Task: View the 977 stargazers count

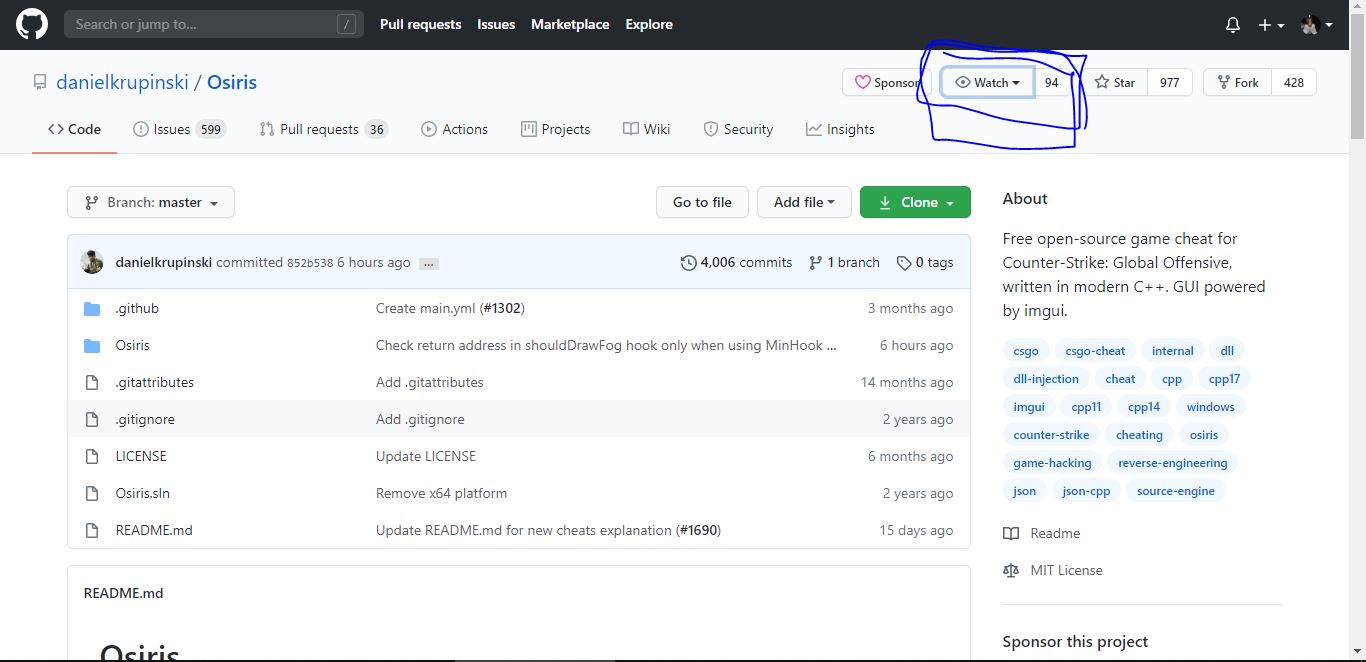Action: [x=1170, y=82]
